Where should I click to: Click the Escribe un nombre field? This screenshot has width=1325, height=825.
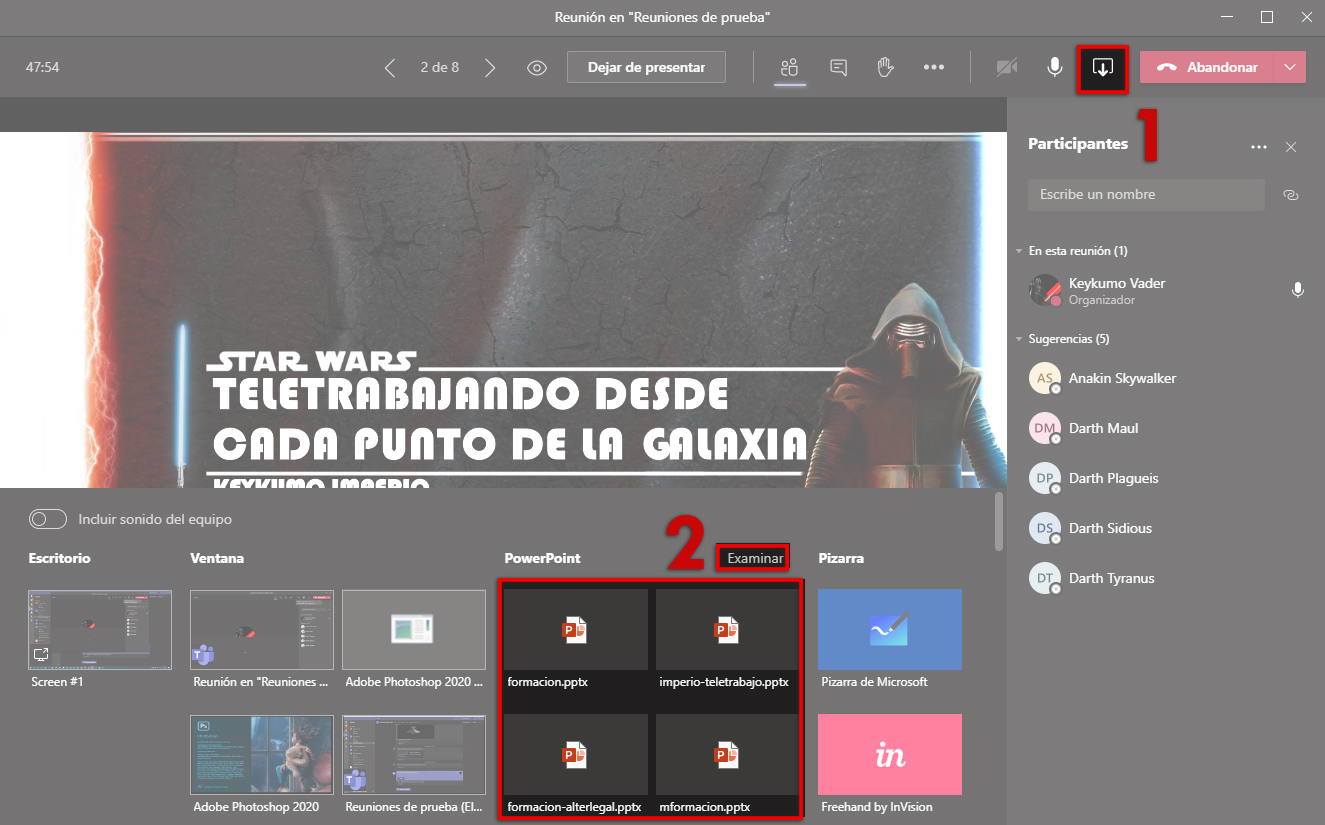pyautogui.click(x=1146, y=195)
